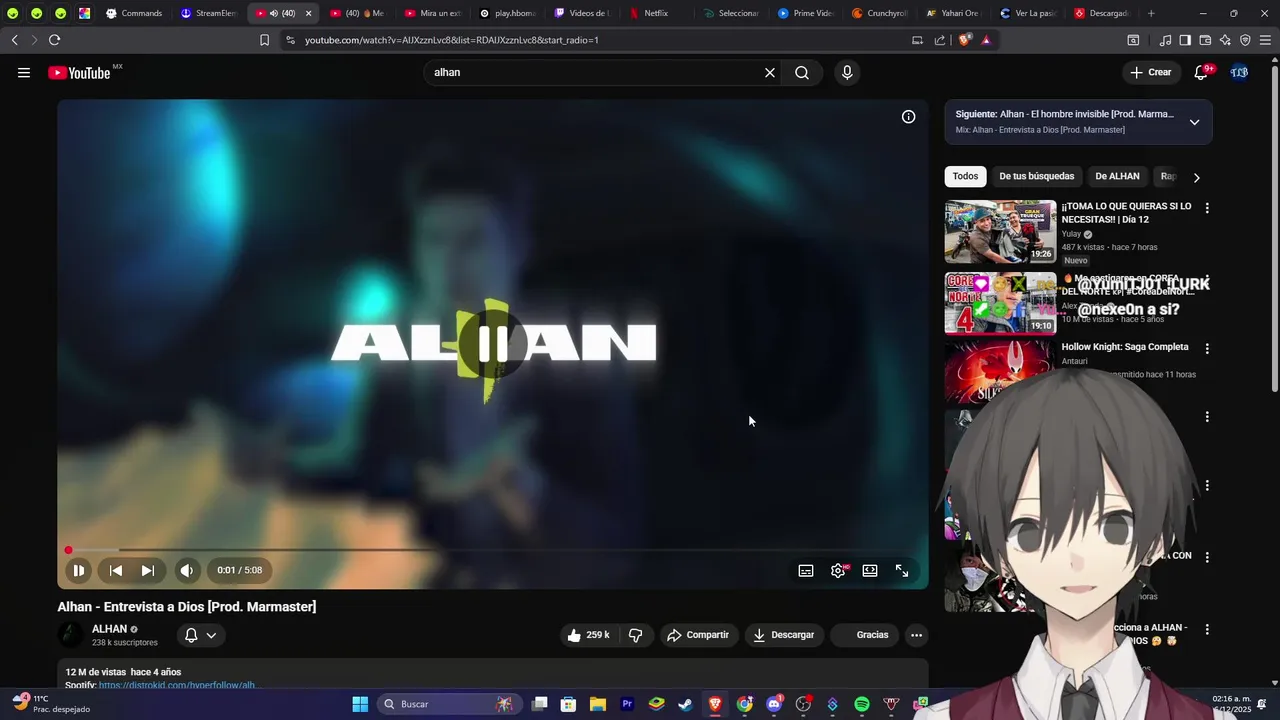Open the Brave Shields lion icon
This screenshot has height=720, width=1280.
pos(964,40)
